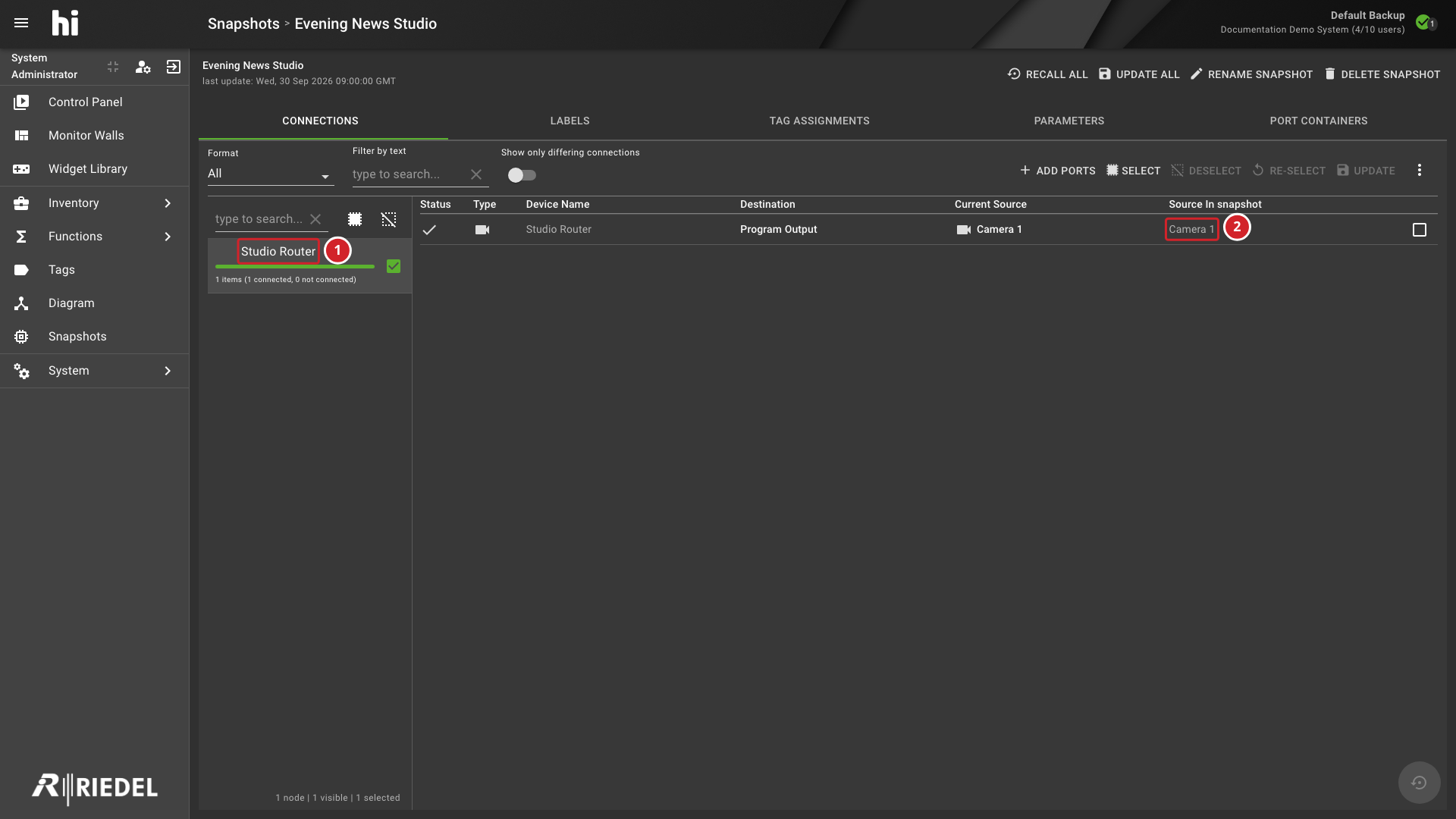
Task: Click Update All
Action: tap(1139, 74)
